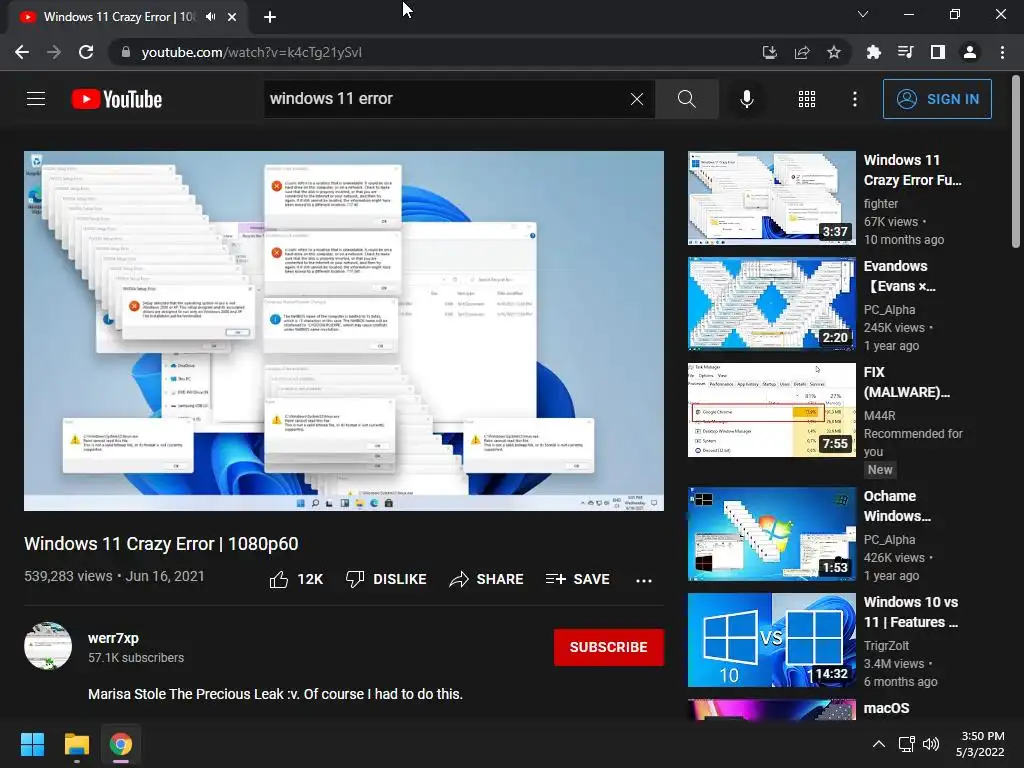Open clock showing 3:50 PM

pos(980,744)
